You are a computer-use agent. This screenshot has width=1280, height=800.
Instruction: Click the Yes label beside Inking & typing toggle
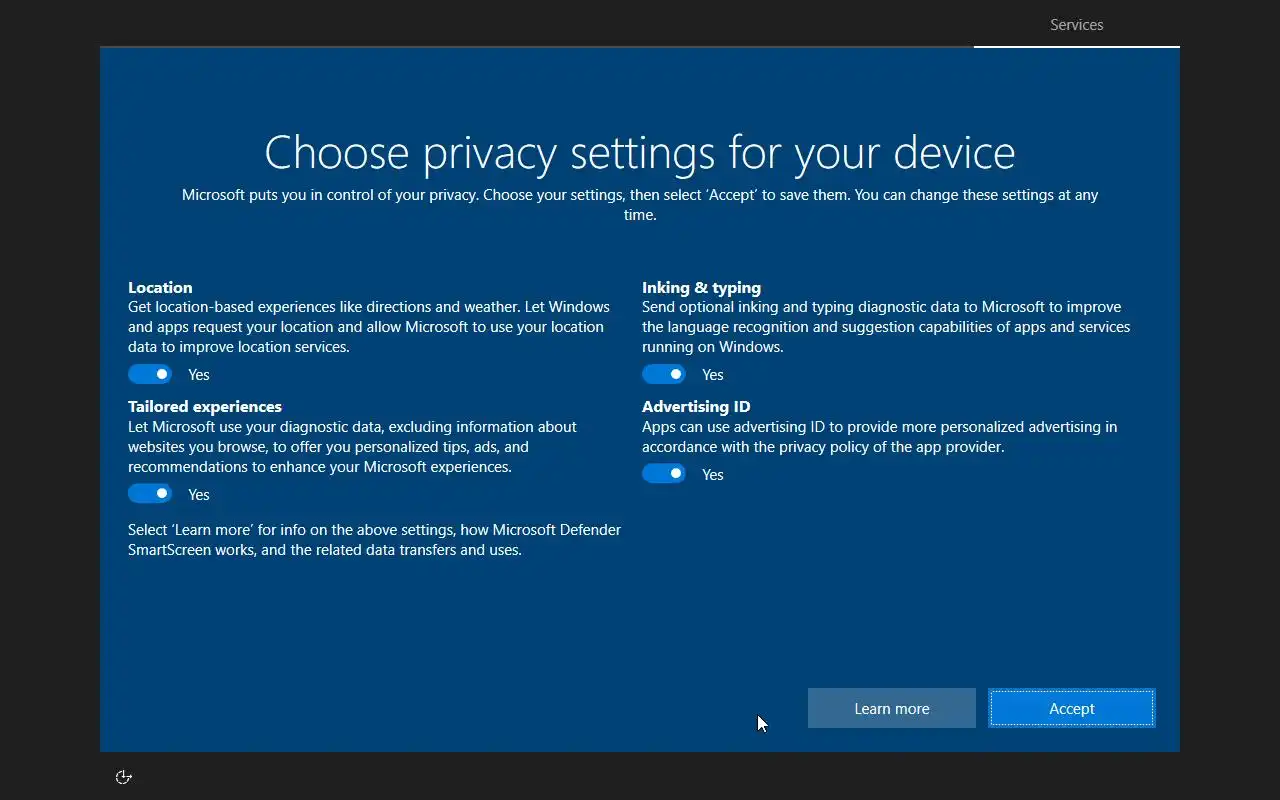point(713,375)
